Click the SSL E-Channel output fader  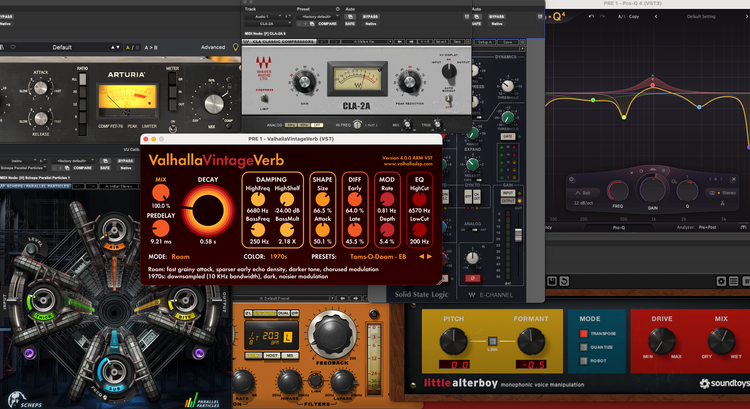(x=518, y=234)
